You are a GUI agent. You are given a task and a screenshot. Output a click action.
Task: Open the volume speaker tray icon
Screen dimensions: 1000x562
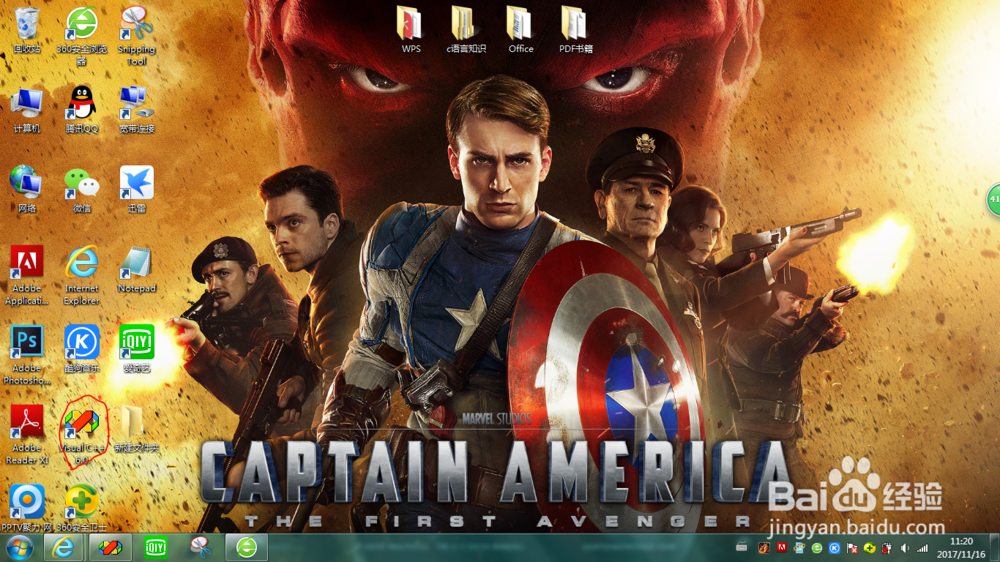(904, 548)
